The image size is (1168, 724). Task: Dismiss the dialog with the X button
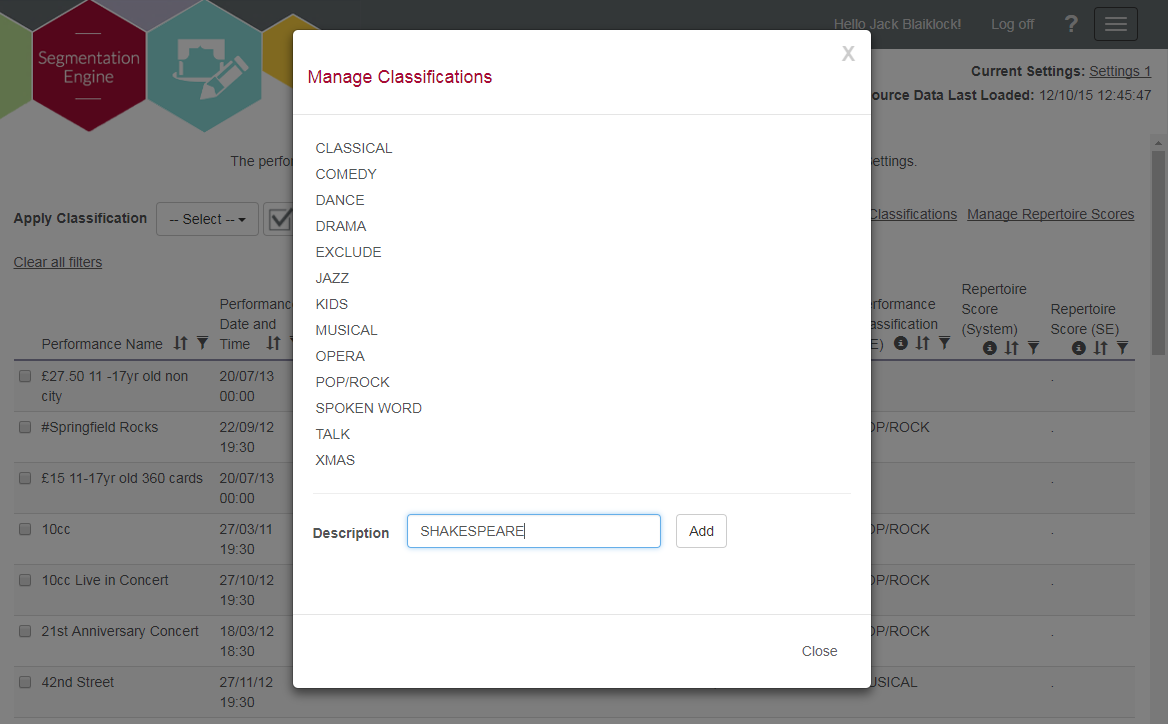[x=848, y=54]
